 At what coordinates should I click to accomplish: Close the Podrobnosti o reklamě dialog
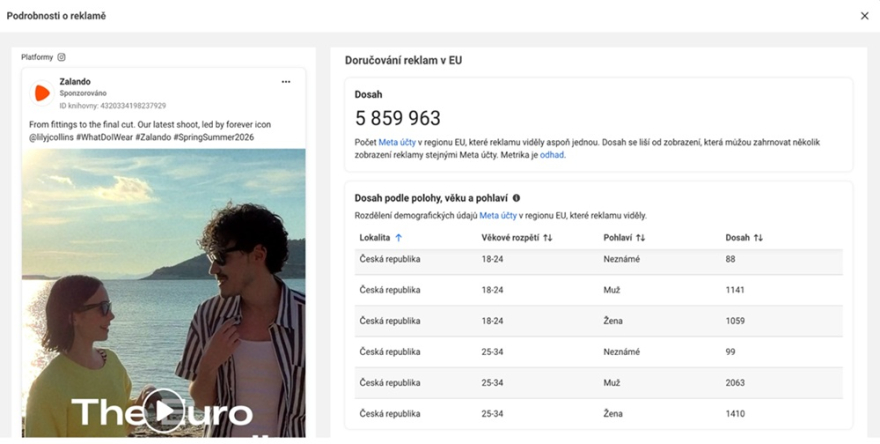click(864, 16)
